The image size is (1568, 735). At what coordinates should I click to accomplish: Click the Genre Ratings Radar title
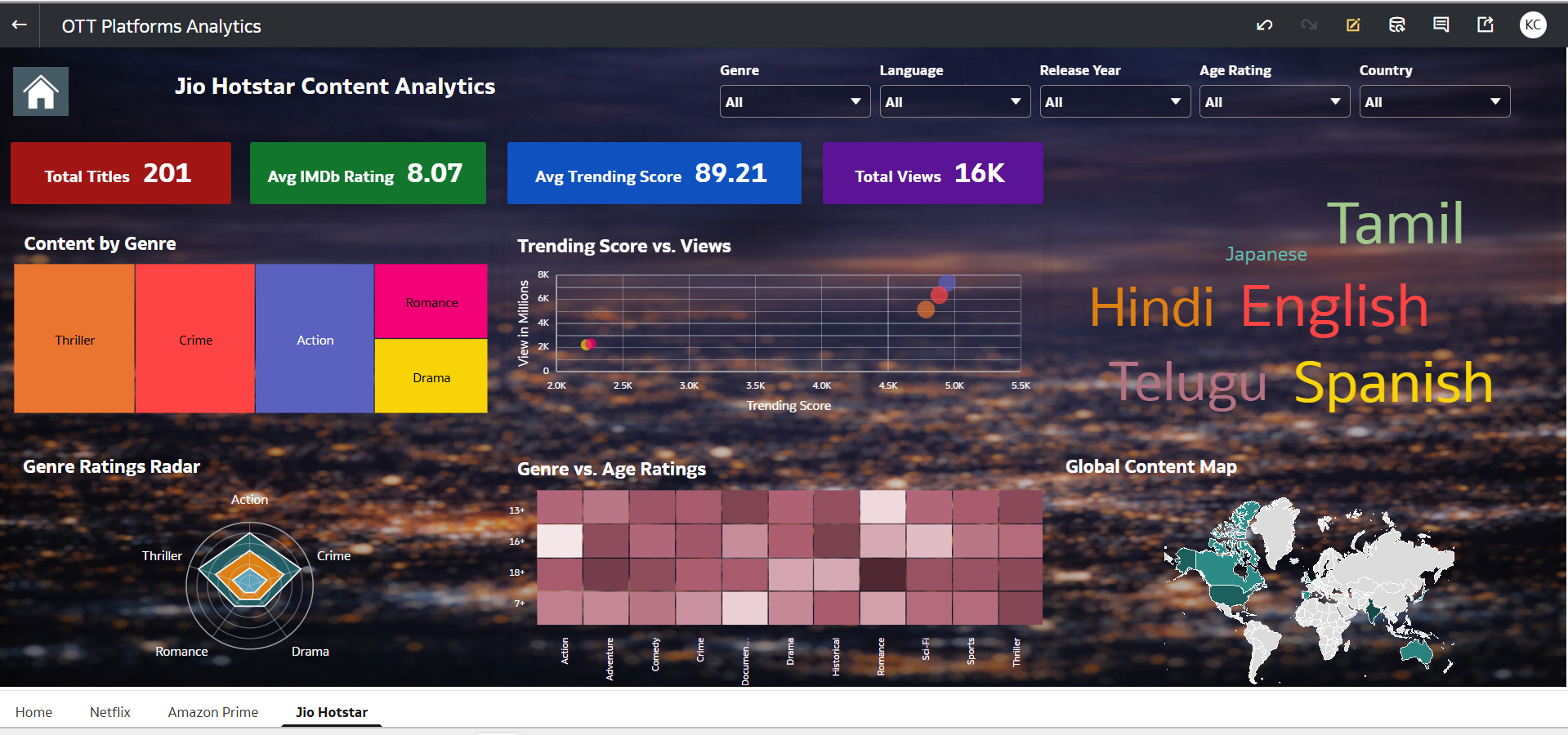111,466
